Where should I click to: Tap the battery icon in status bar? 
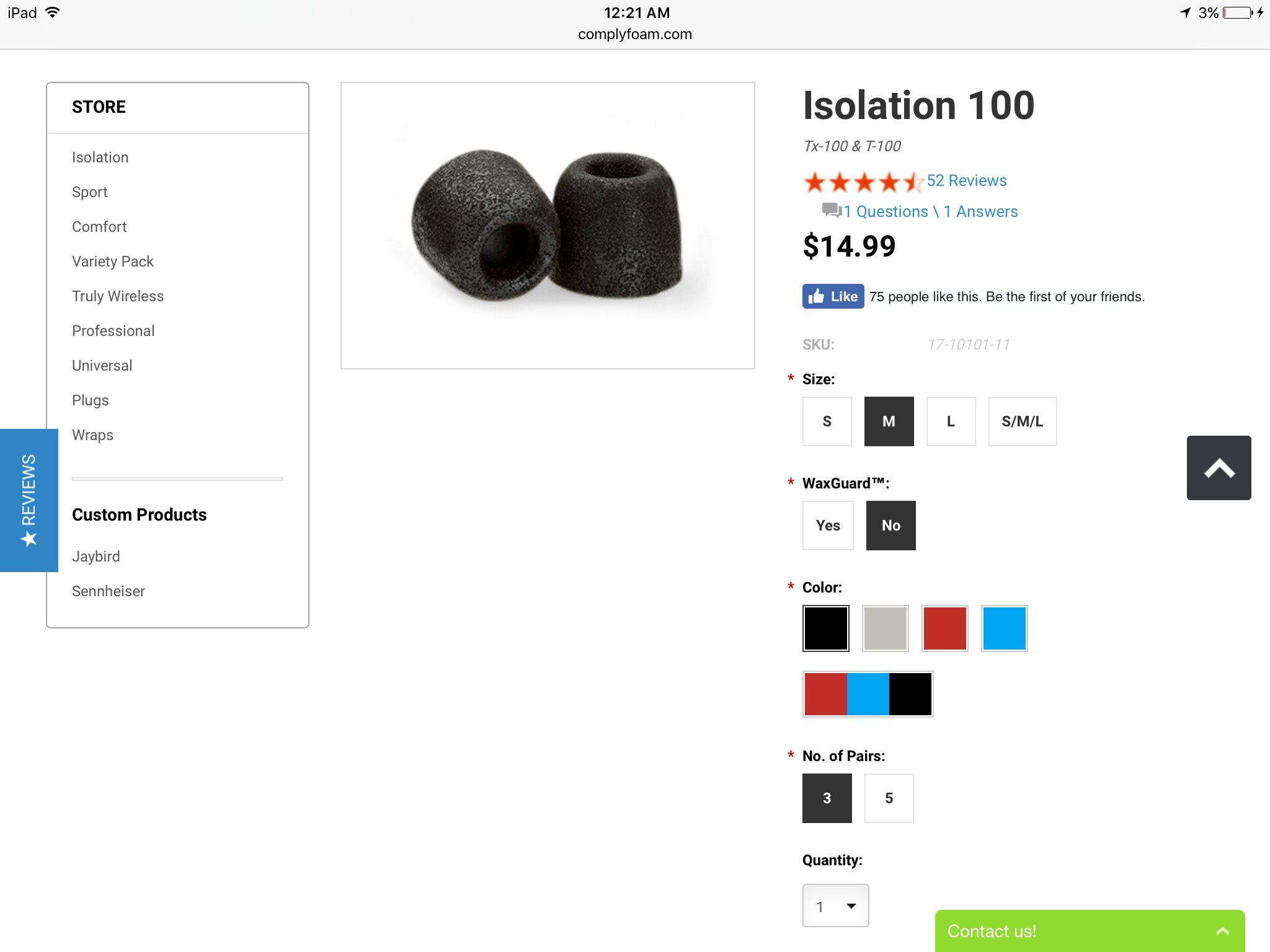point(1237,12)
